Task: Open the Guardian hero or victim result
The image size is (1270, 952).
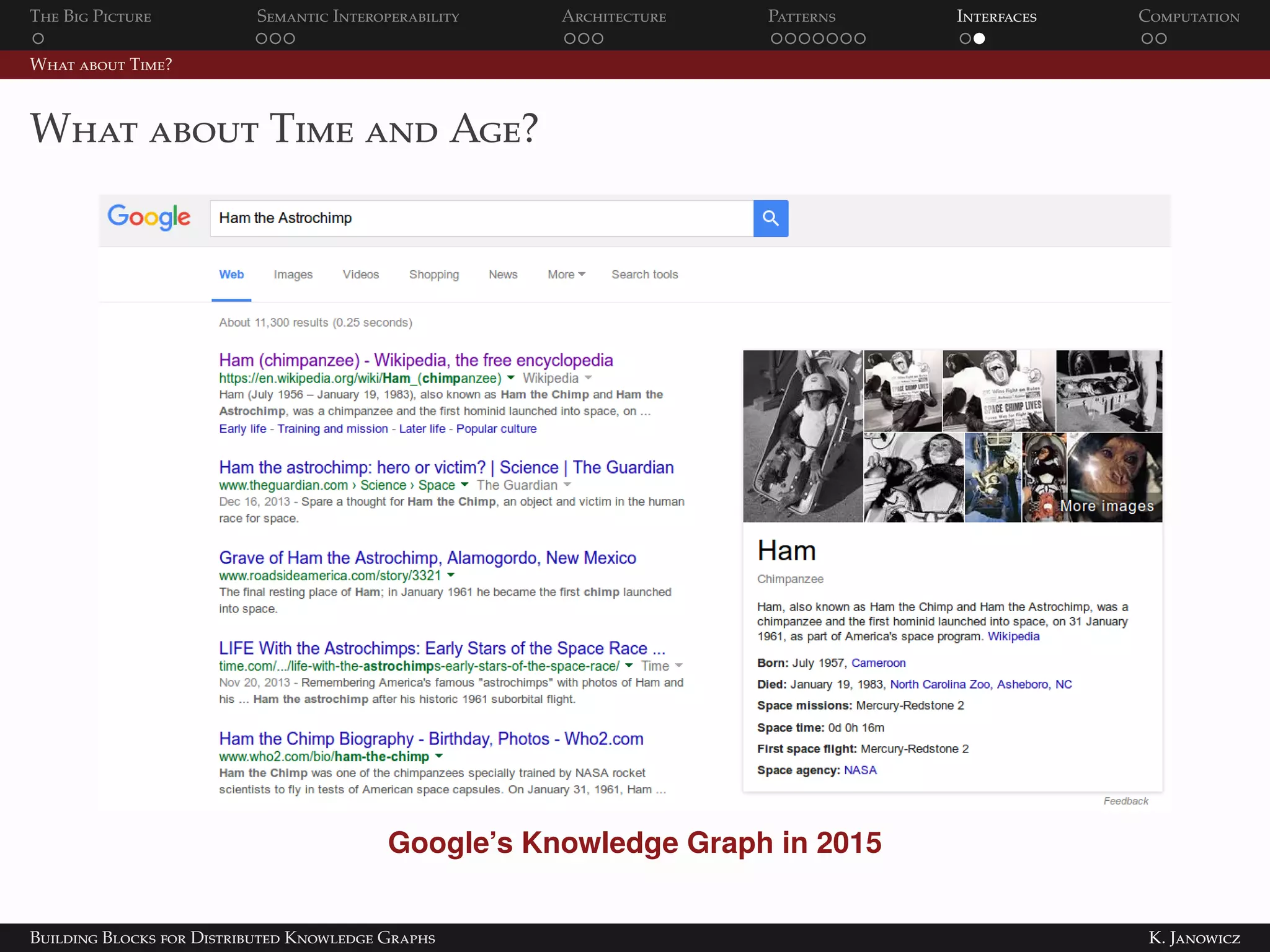Action: pyautogui.click(x=446, y=467)
